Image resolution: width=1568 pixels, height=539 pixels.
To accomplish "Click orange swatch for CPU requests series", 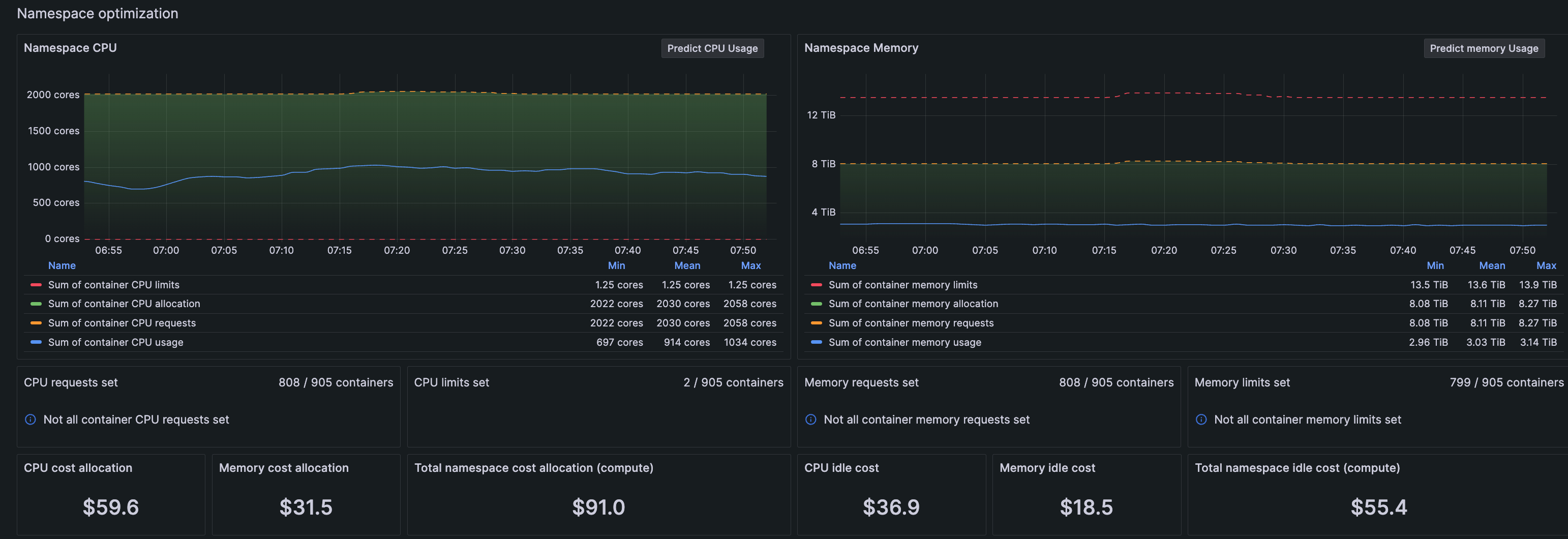I will [x=36, y=323].
